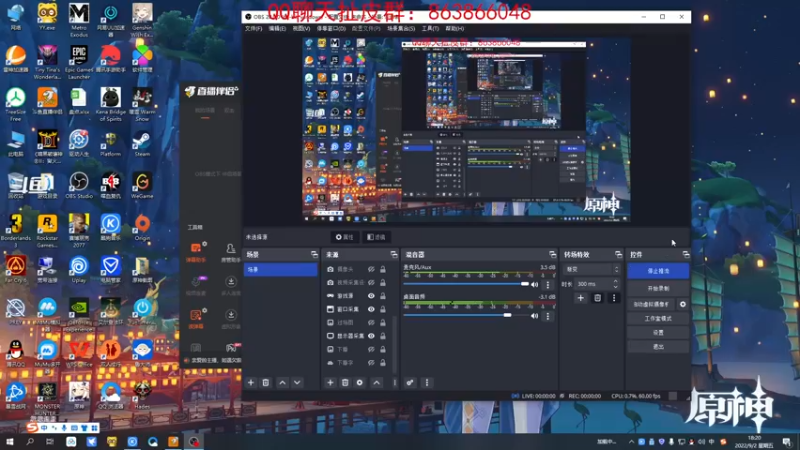The image size is (800, 450).
Task: Unlock the 窗口采集 source lock
Action: tap(383, 309)
